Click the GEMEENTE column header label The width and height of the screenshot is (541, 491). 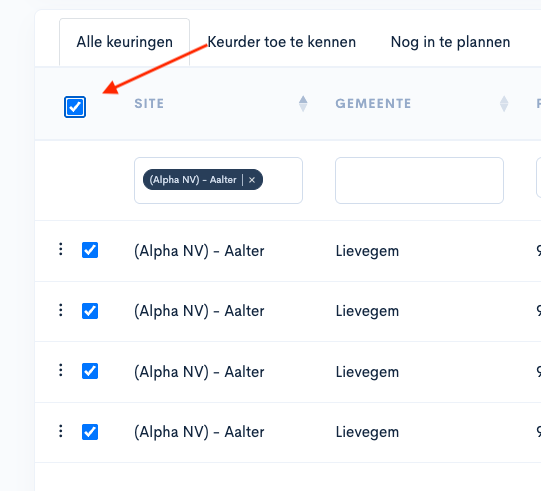point(373,104)
